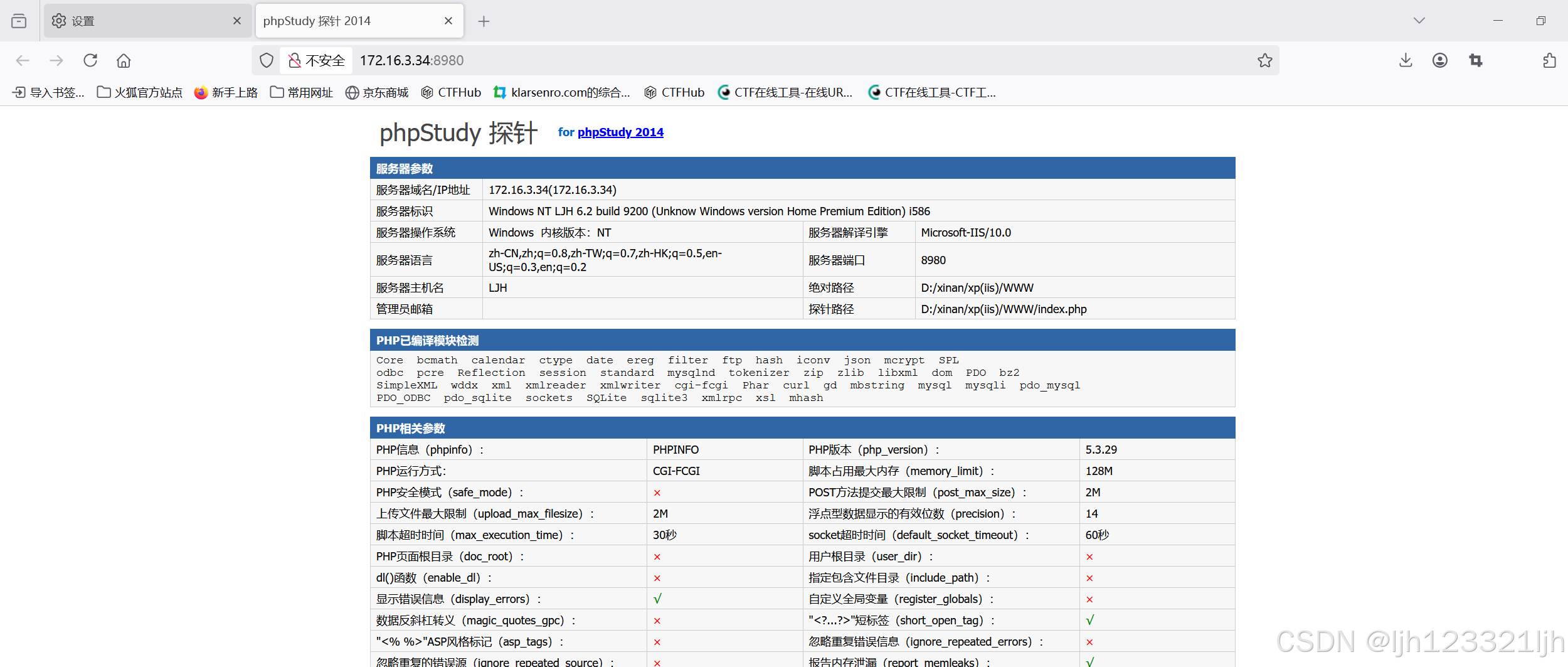Open the klarsenro.com bookmark
This screenshot has width=1568, height=667.
point(562,92)
